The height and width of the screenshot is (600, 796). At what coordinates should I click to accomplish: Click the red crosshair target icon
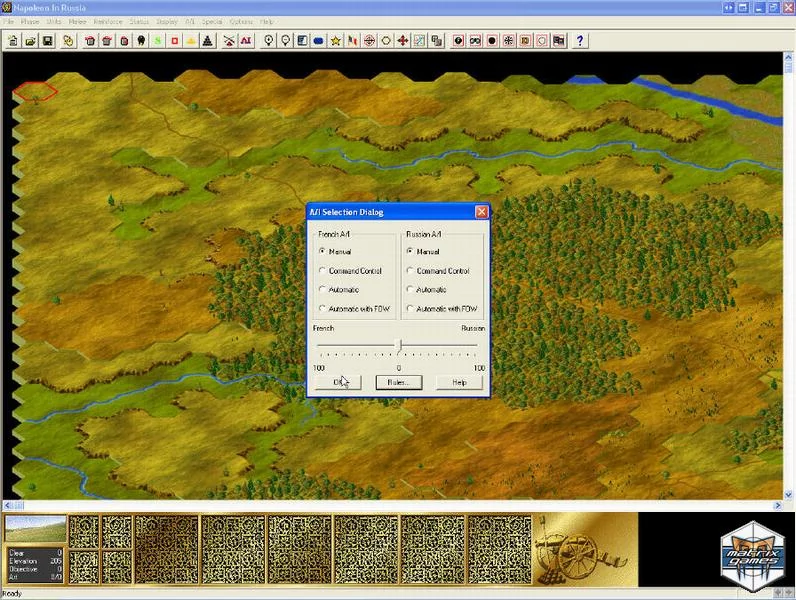click(369, 41)
